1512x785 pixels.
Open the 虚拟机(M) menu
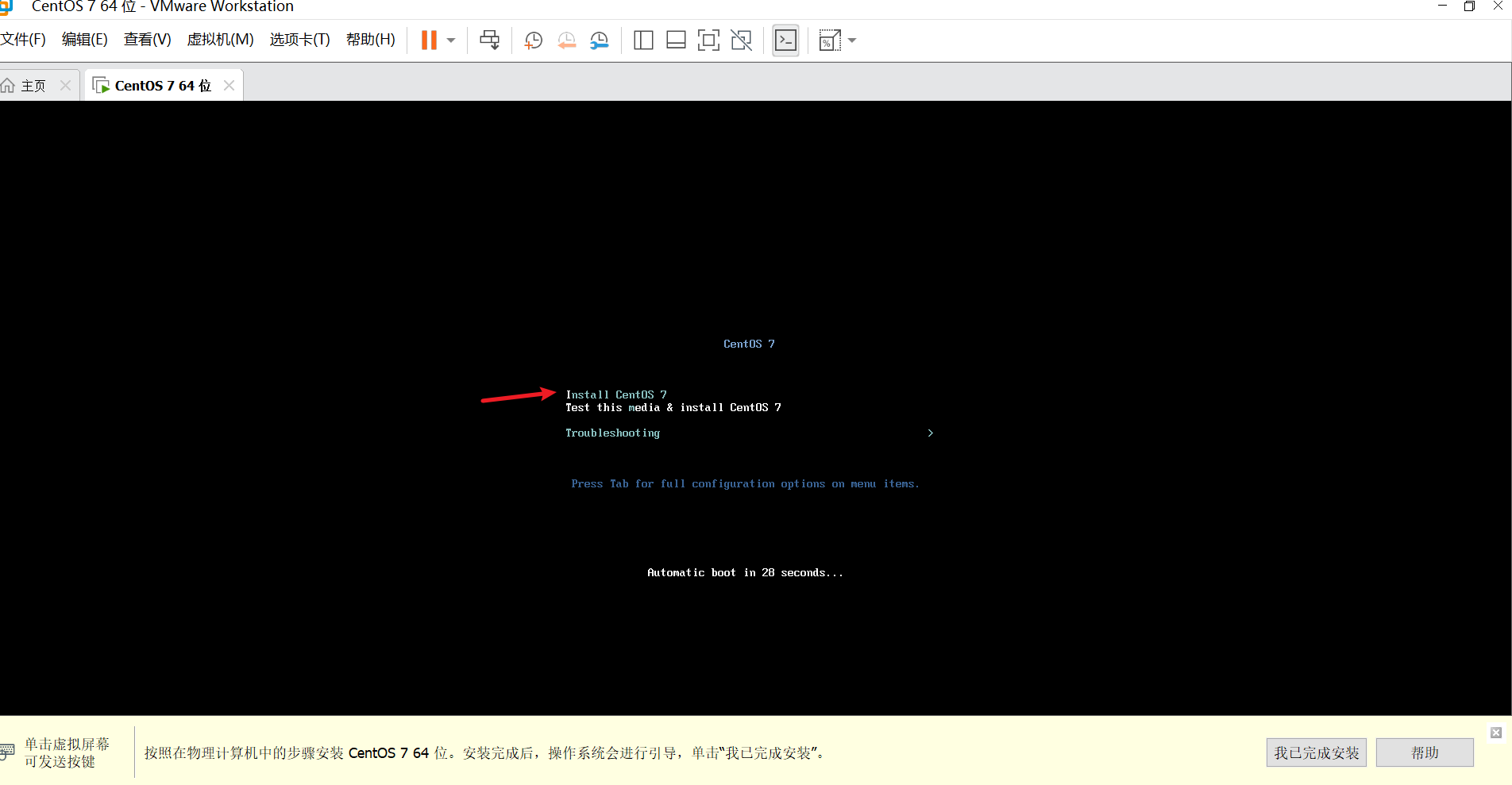[x=221, y=40]
